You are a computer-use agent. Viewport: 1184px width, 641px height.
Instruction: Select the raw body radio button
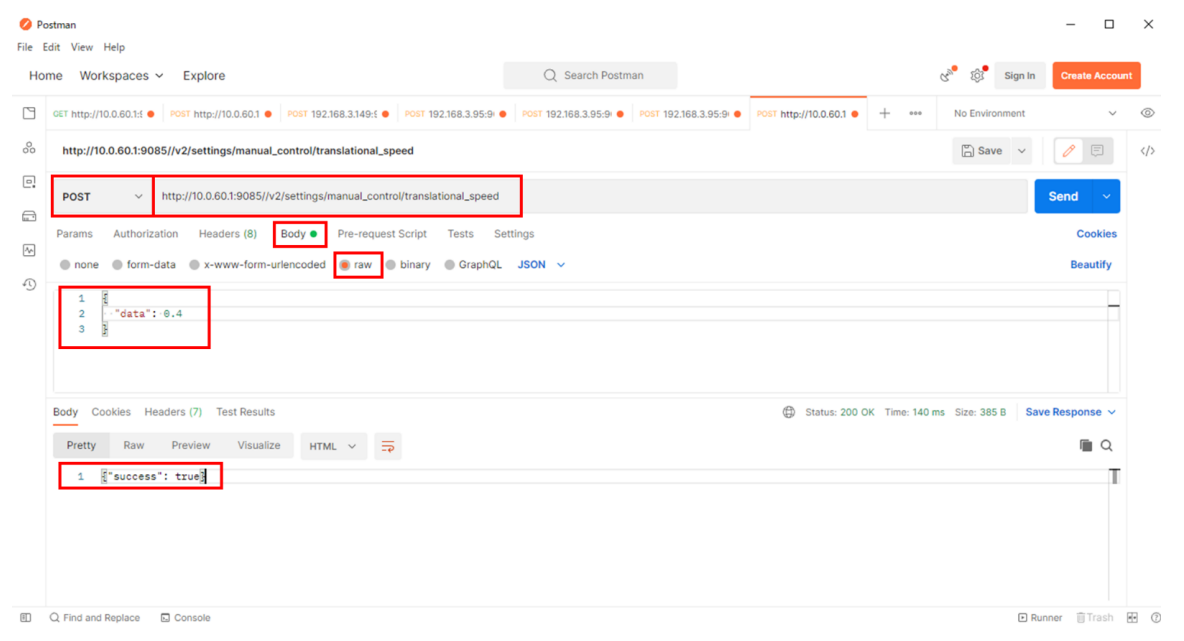click(x=345, y=265)
